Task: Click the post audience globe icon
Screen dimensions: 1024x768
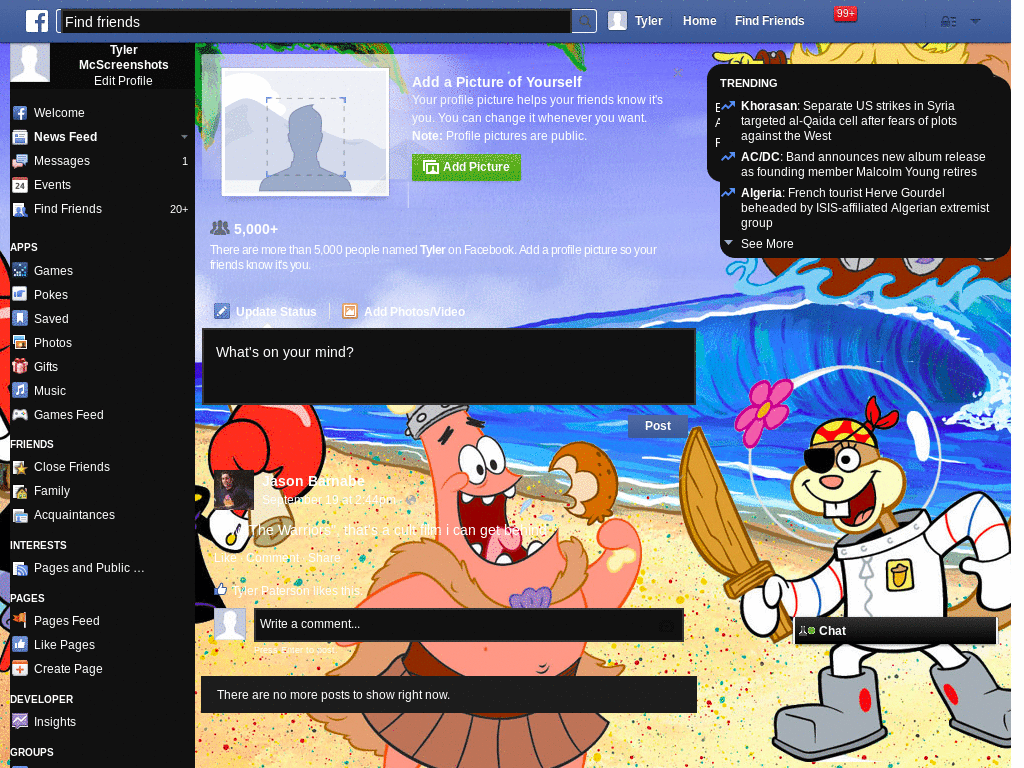Action: pyautogui.click(x=411, y=500)
